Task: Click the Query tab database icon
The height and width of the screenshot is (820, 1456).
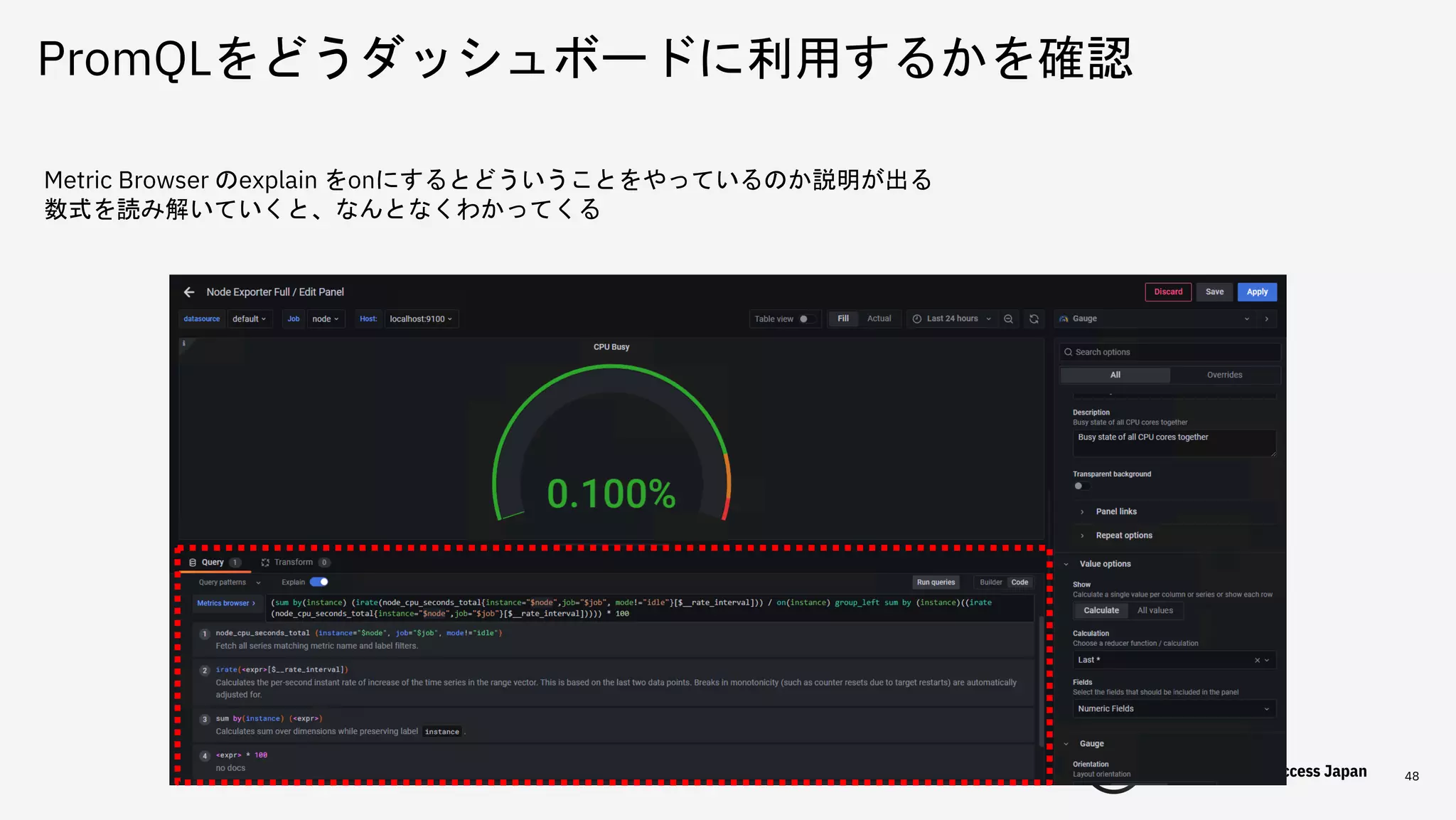Action: pyautogui.click(x=193, y=563)
